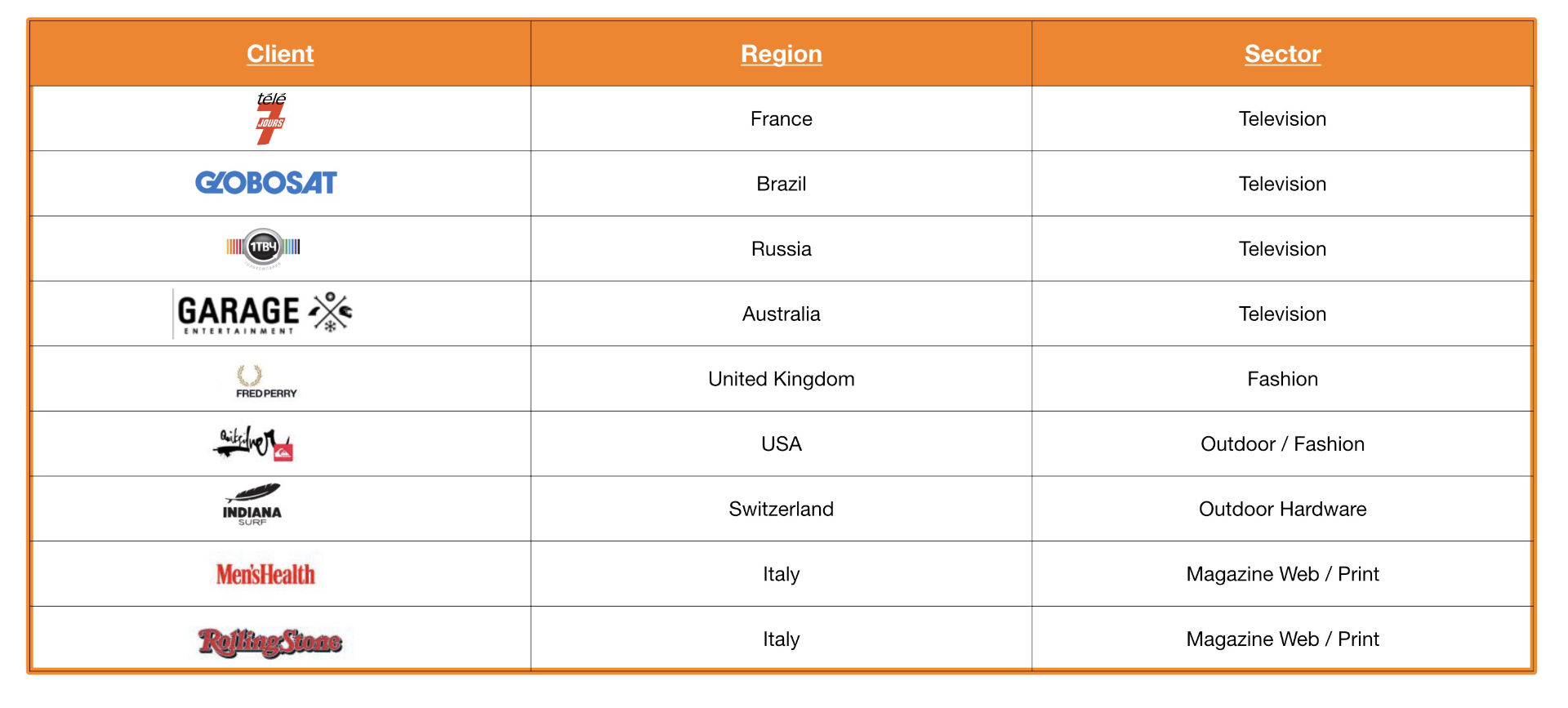Select the Quiksilver logo
The width and height of the screenshot is (1568, 708).
pos(253,443)
